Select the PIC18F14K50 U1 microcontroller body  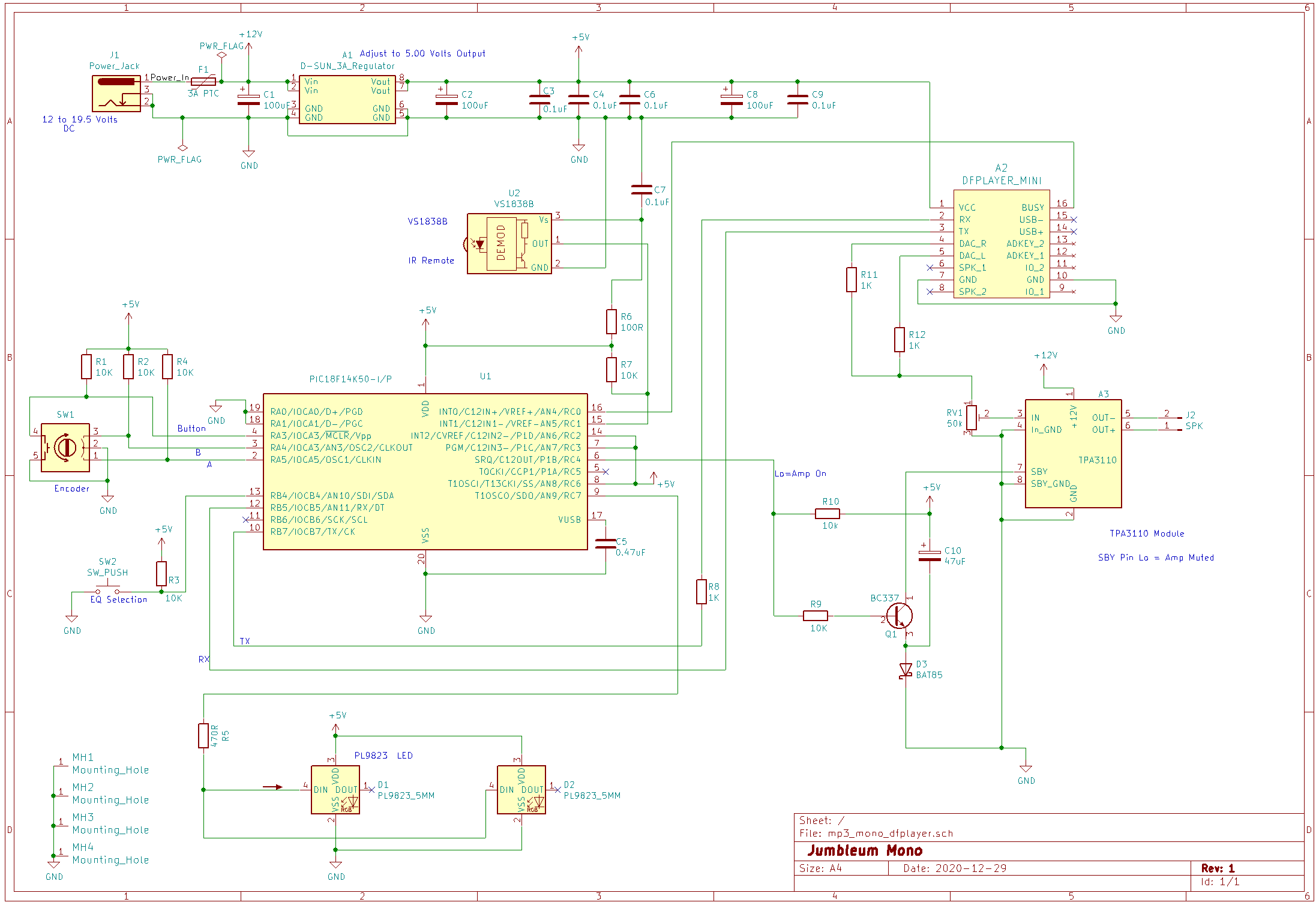(x=425, y=472)
